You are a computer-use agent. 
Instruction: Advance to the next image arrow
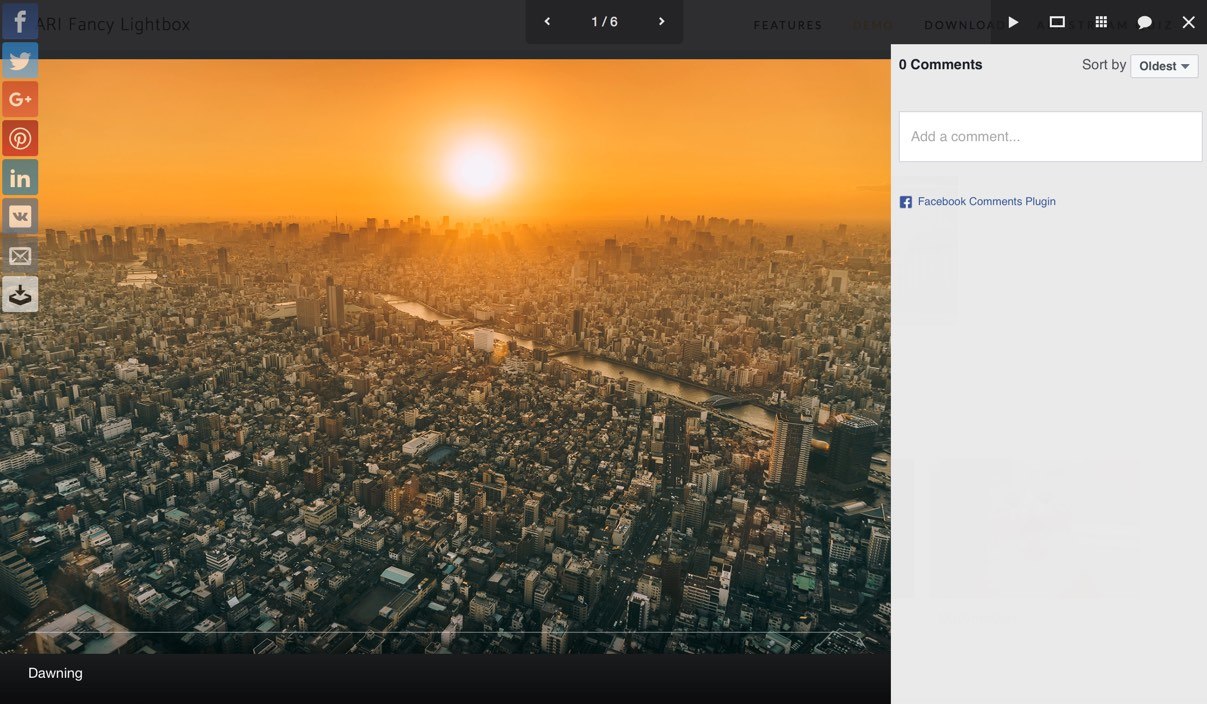[x=661, y=22]
